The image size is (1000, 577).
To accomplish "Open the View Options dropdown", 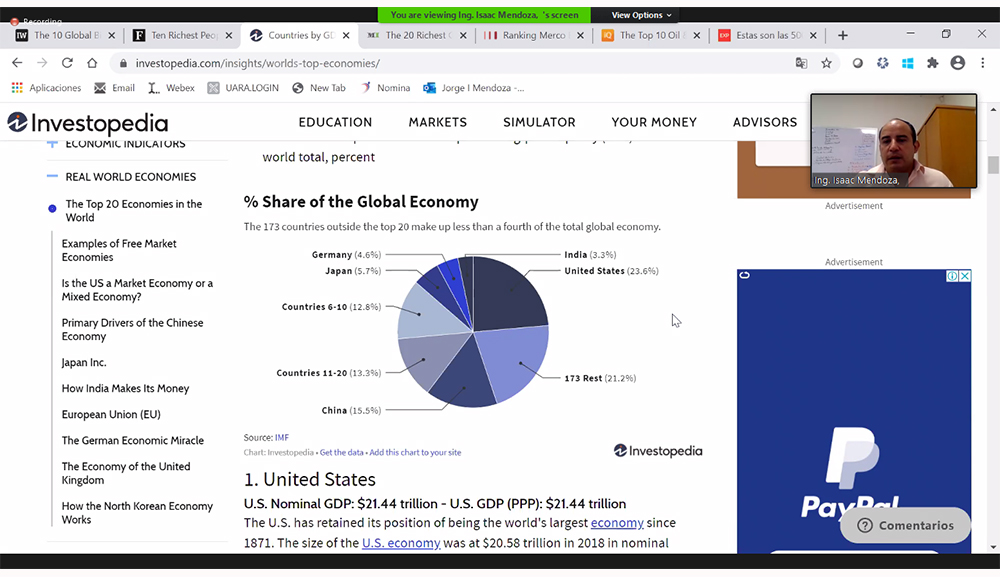I will 642,15.
